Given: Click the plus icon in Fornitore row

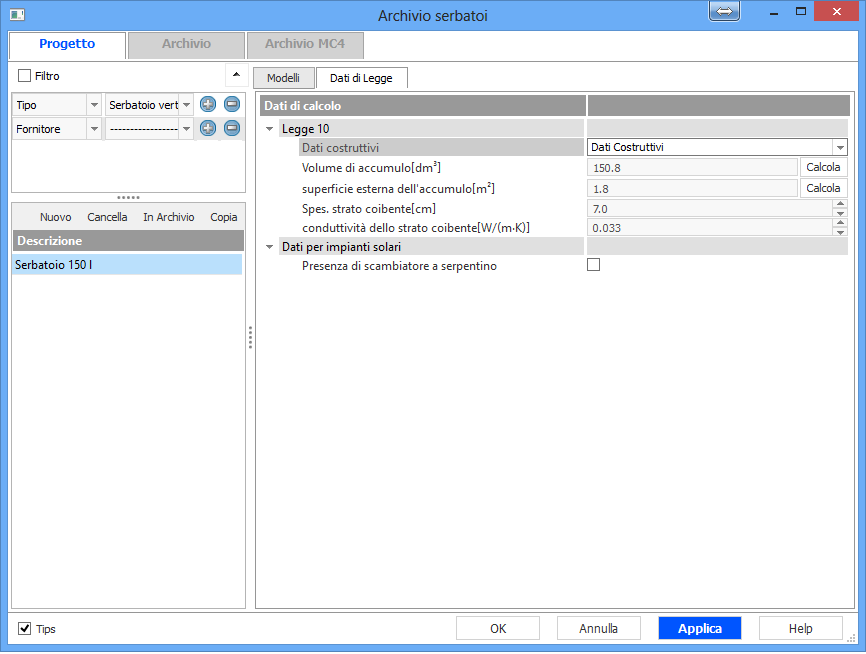Looking at the screenshot, I should click(x=208, y=128).
